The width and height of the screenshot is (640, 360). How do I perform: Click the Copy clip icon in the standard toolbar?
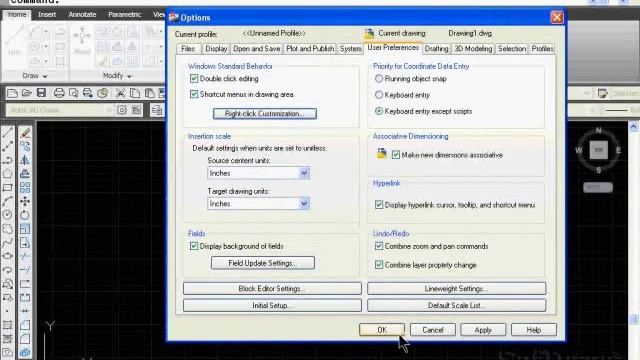tap(134, 93)
